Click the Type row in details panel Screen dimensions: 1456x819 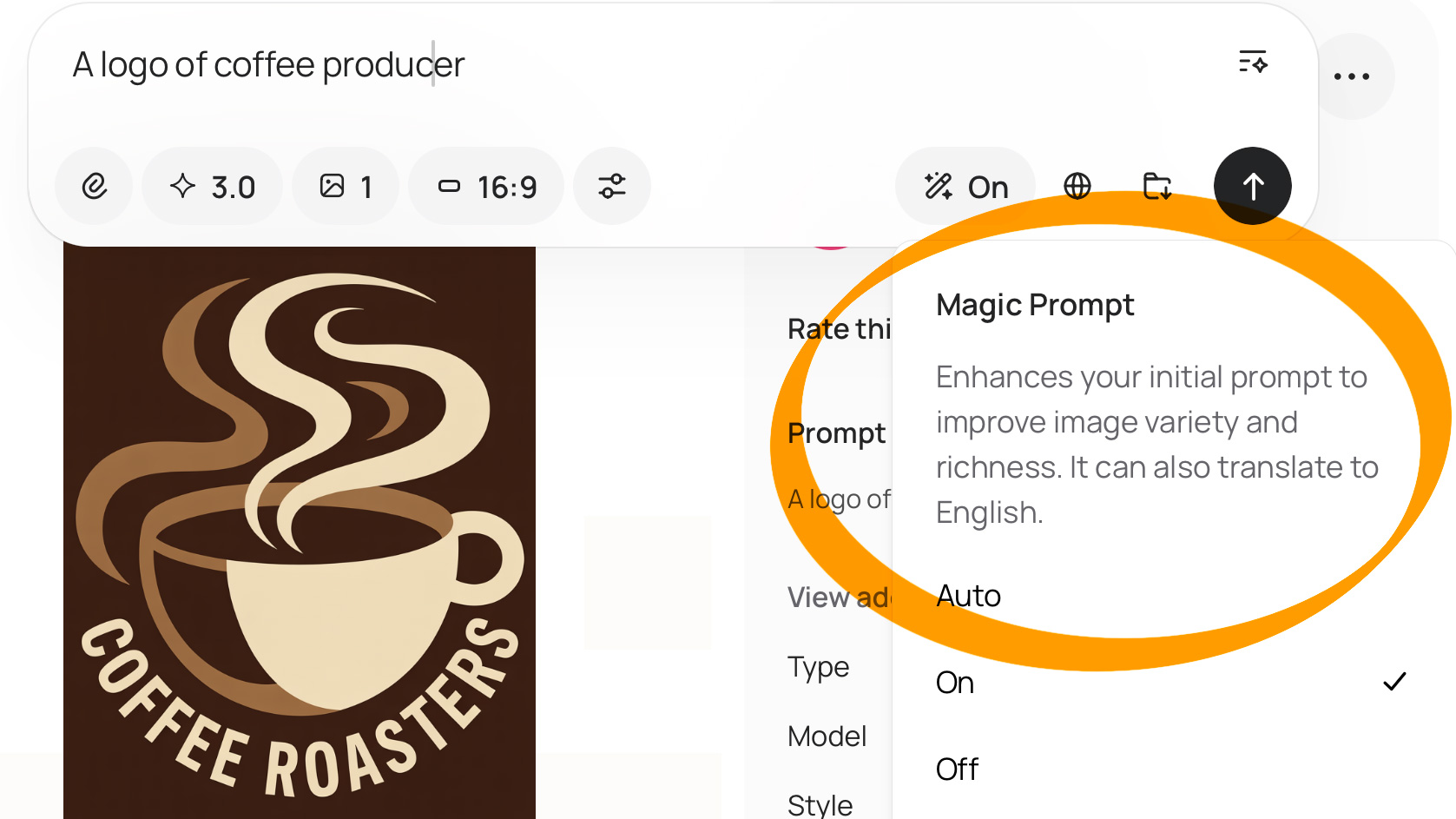[818, 667]
